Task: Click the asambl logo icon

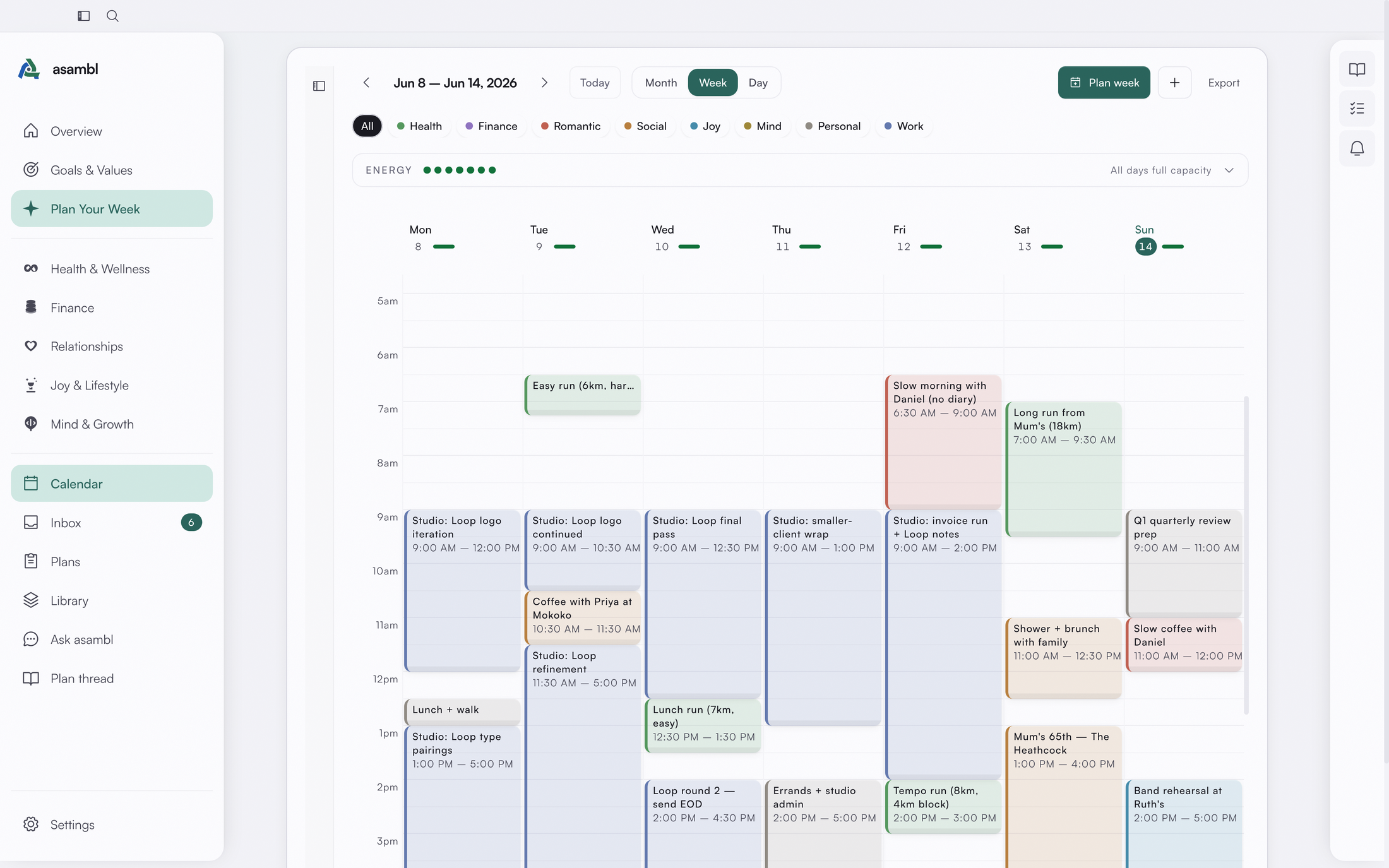Action: [29, 69]
